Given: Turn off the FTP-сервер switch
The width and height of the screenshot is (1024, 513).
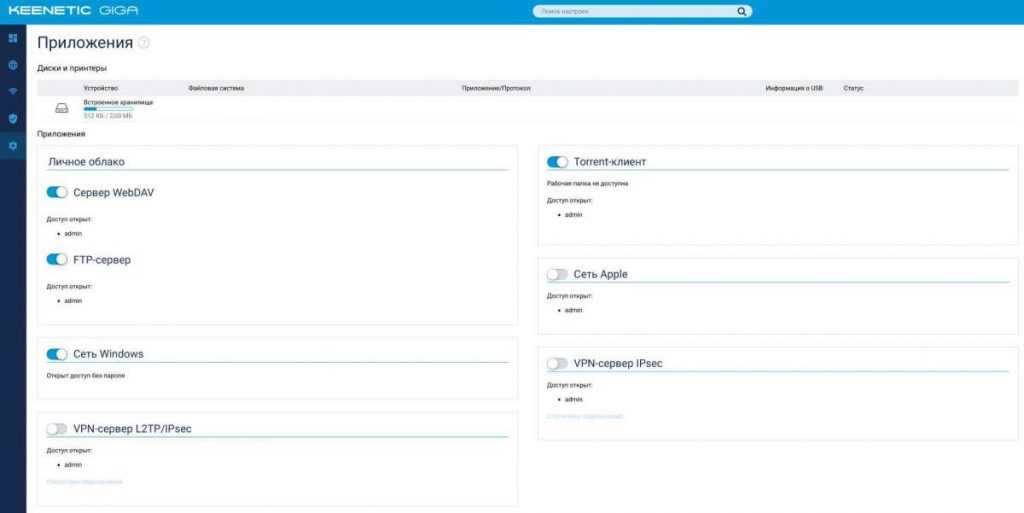Looking at the screenshot, I should tap(57, 260).
